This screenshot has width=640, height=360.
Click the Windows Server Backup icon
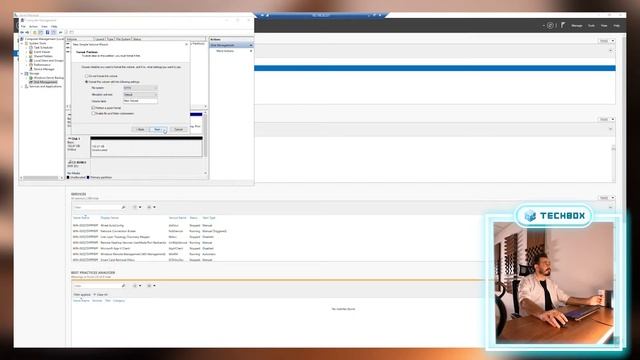click(31, 78)
